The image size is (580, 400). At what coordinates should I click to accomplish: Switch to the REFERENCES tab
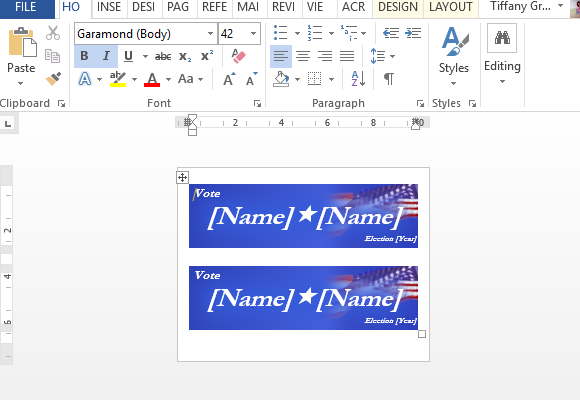pyautogui.click(x=215, y=7)
